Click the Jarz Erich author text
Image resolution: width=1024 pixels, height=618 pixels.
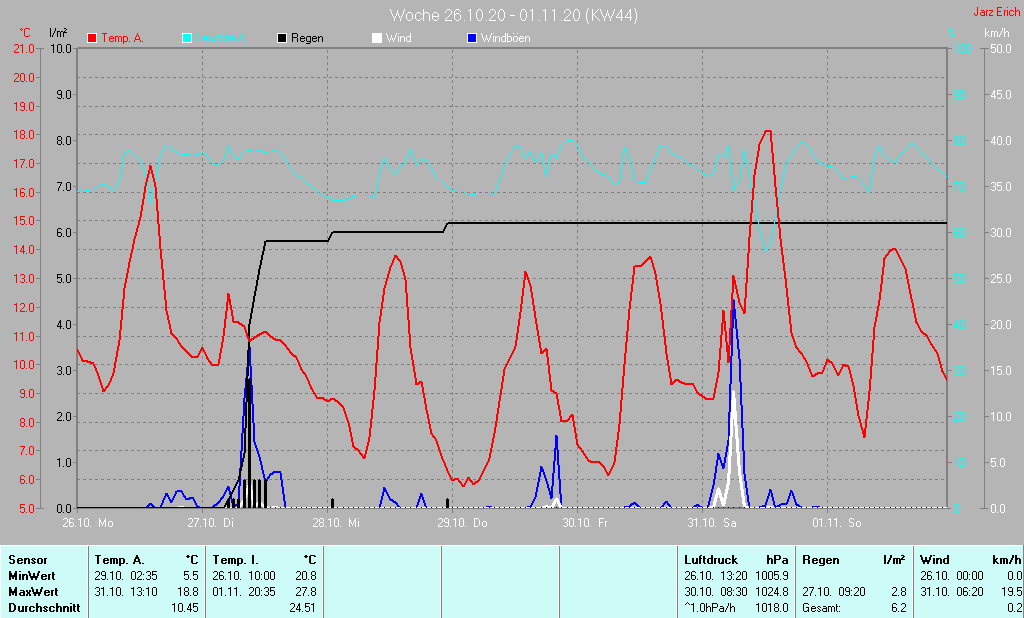pos(996,13)
